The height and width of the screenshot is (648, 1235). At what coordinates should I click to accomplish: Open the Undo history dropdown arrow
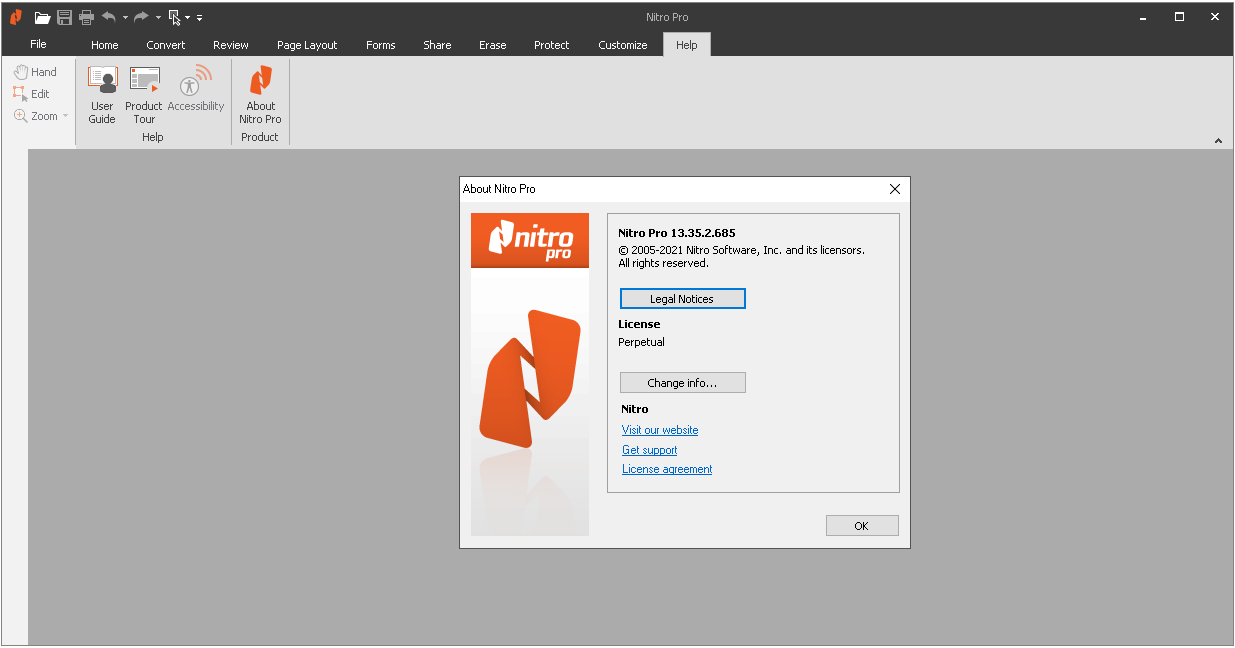(x=125, y=17)
